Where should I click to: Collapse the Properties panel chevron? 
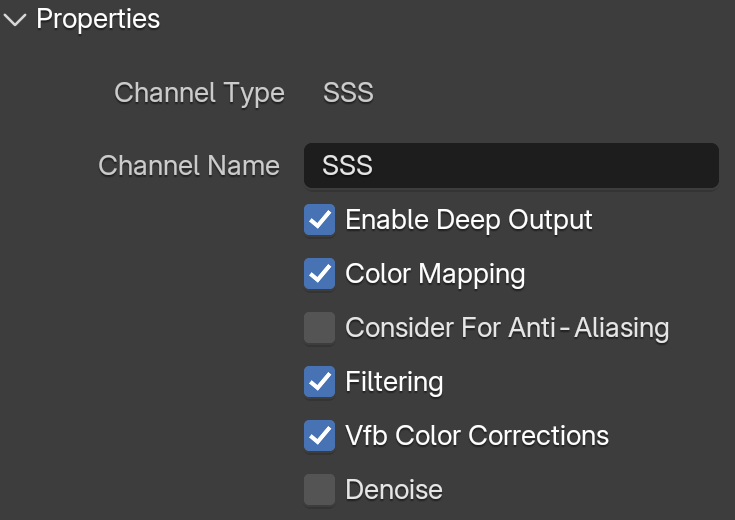pyautogui.click(x=15, y=20)
